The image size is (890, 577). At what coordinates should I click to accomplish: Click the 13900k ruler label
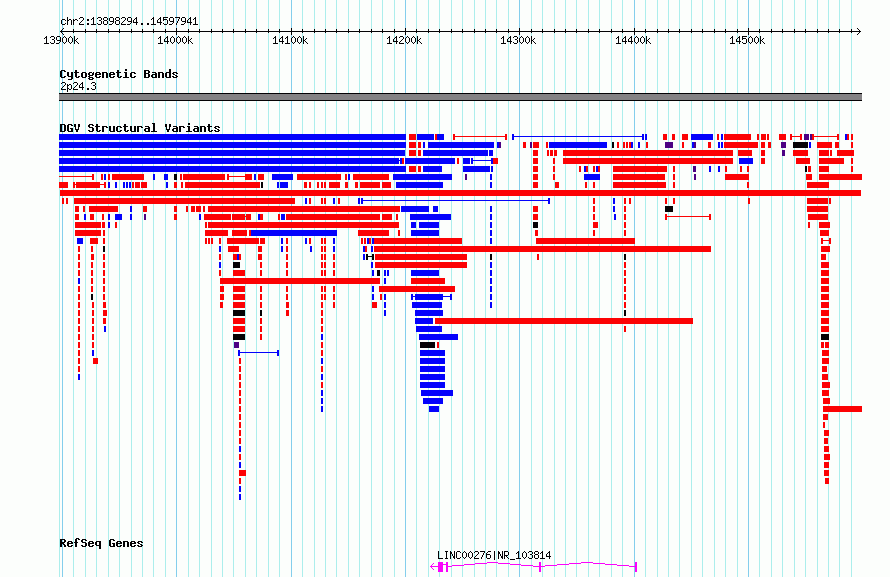[x=61, y=40]
